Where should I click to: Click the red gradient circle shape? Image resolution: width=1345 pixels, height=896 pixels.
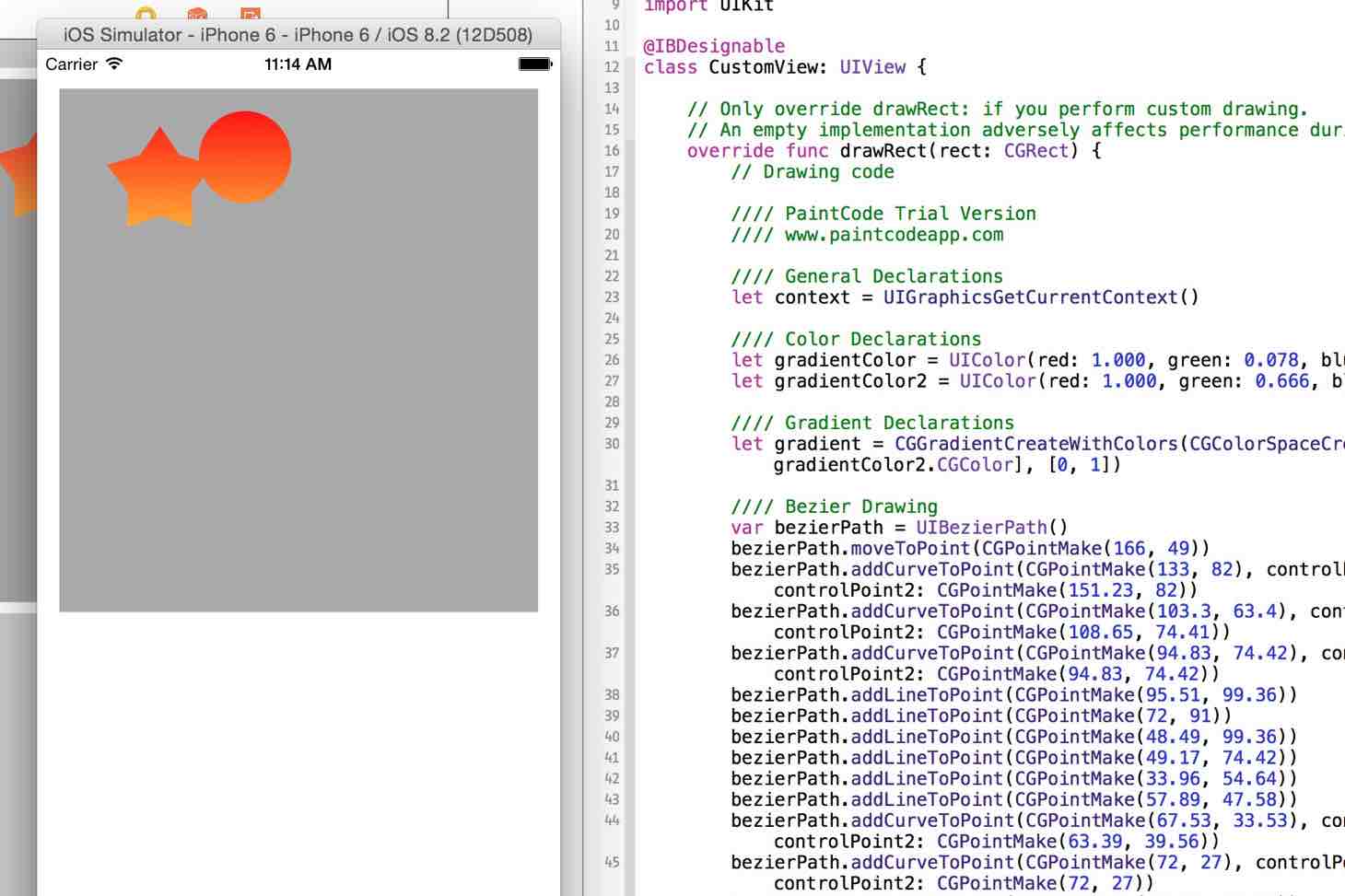245,157
